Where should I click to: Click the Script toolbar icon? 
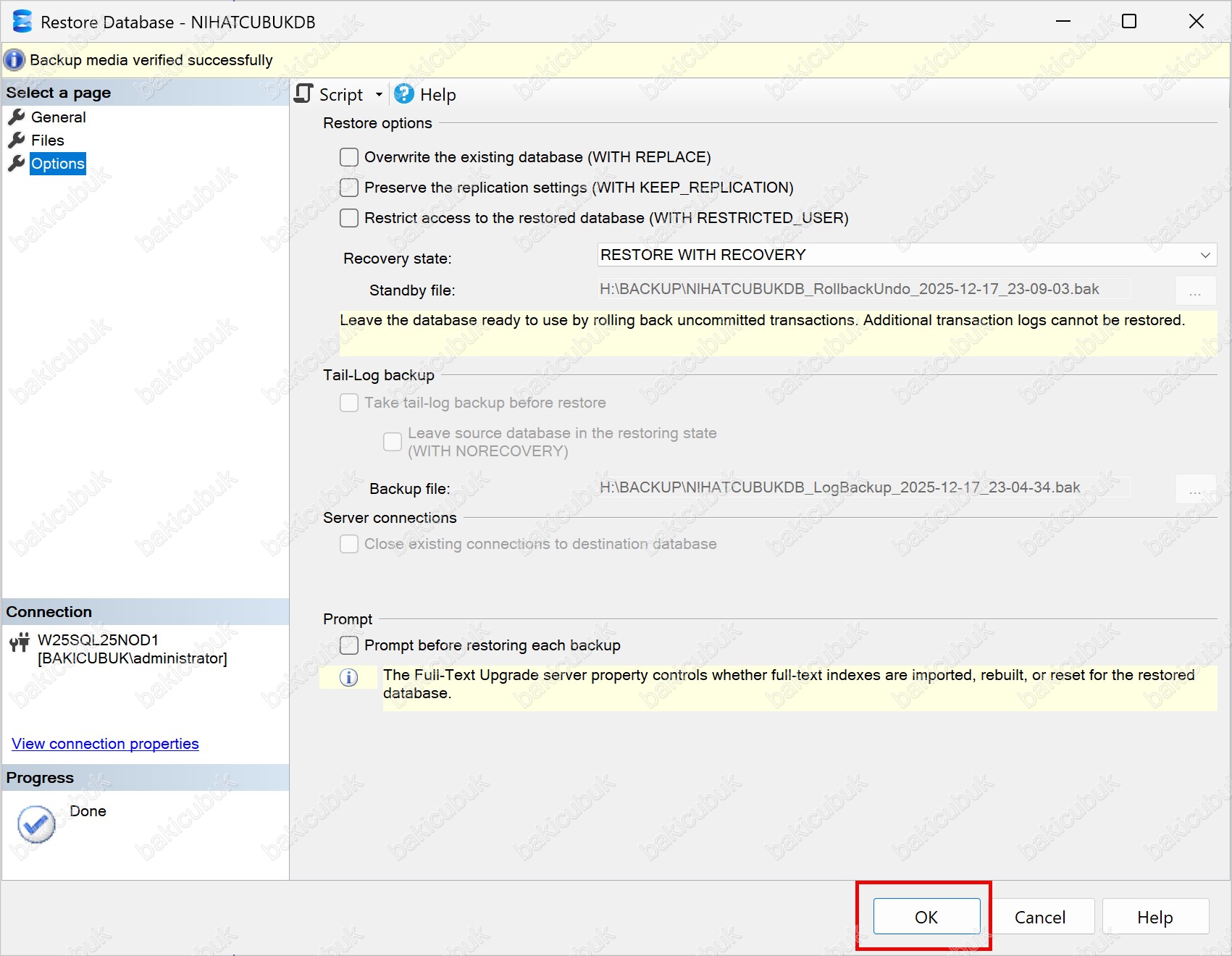point(304,94)
